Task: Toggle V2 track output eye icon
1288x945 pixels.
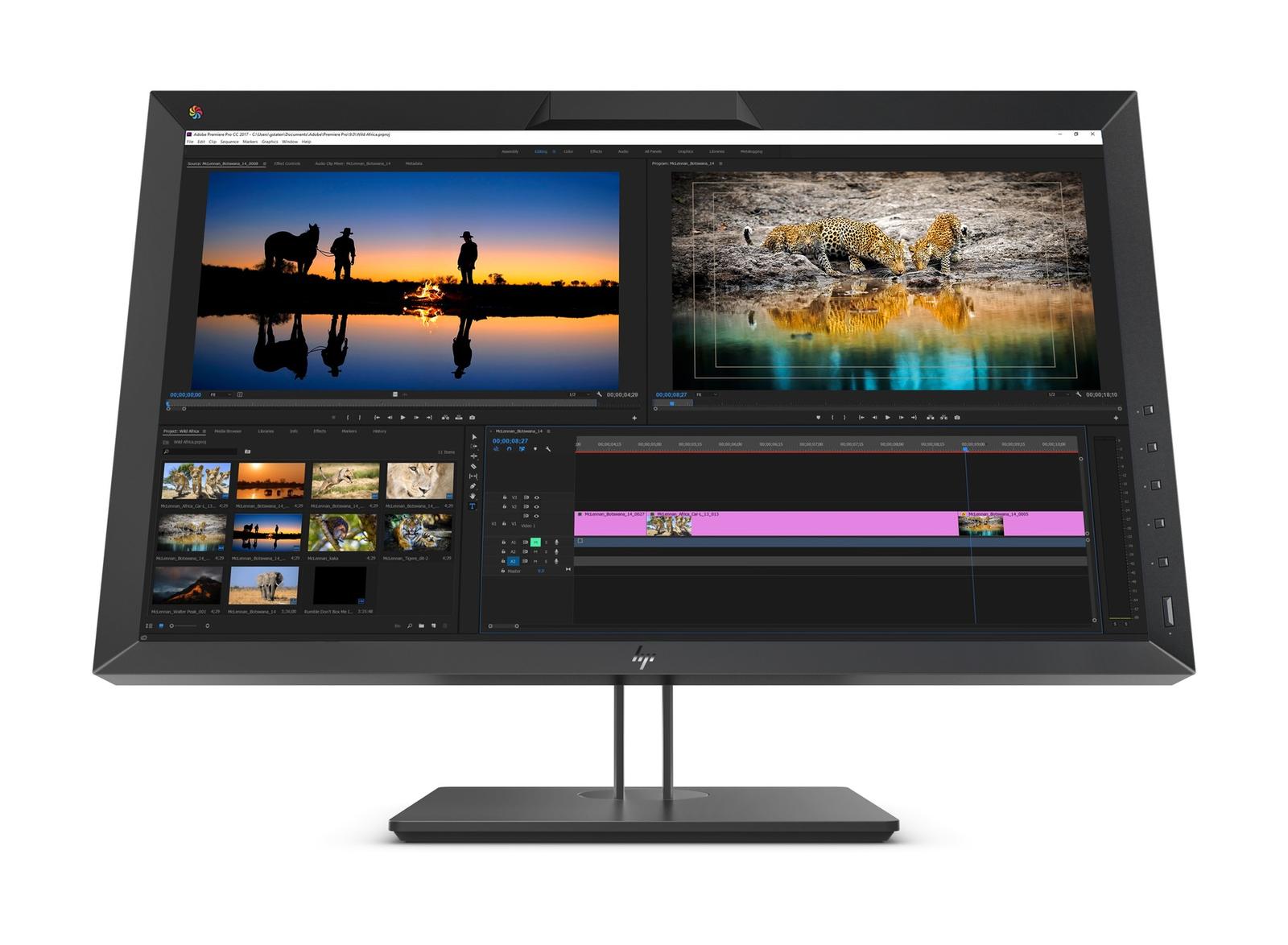Action: click(x=537, y=507)
